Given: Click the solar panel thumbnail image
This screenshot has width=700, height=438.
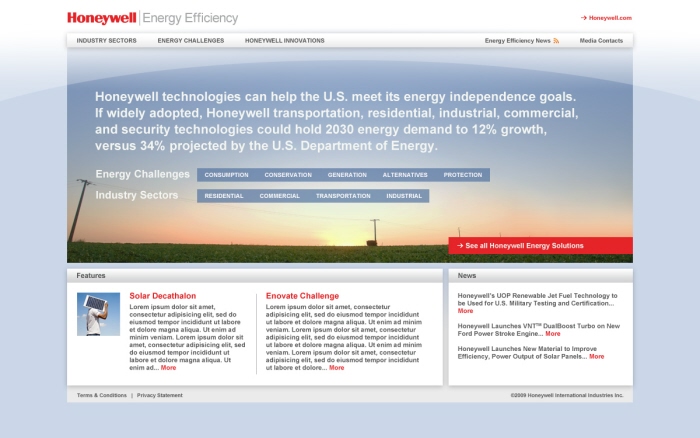Looking at the screenshot, I should [98, 314].
